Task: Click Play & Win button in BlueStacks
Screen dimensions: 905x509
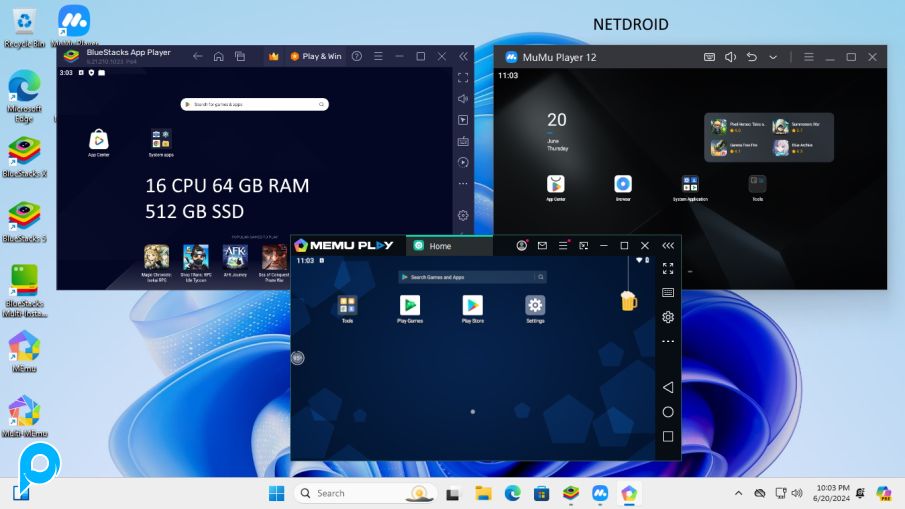Action: click(316, 57)
